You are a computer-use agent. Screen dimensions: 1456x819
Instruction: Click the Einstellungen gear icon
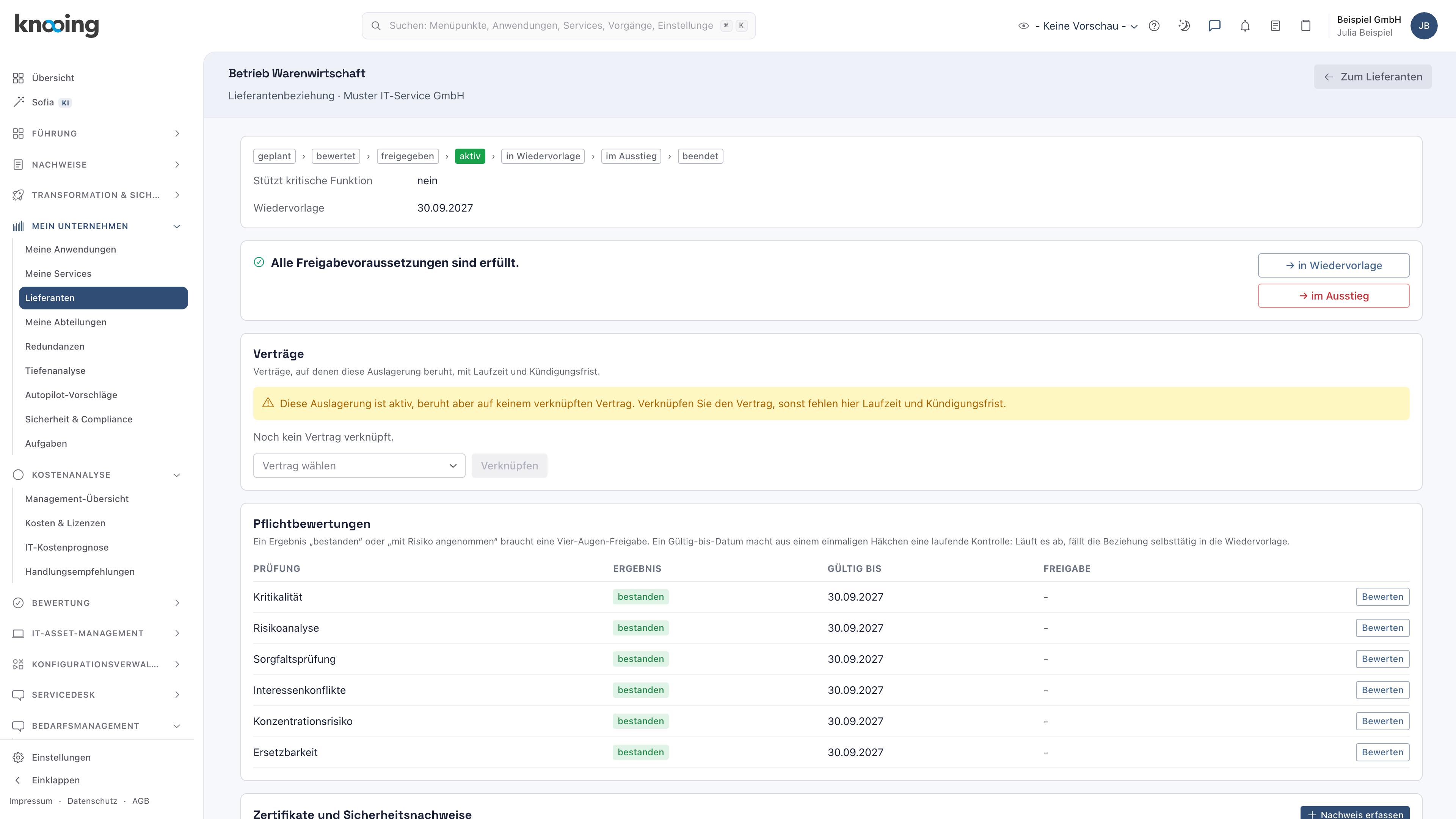point(18,758)
